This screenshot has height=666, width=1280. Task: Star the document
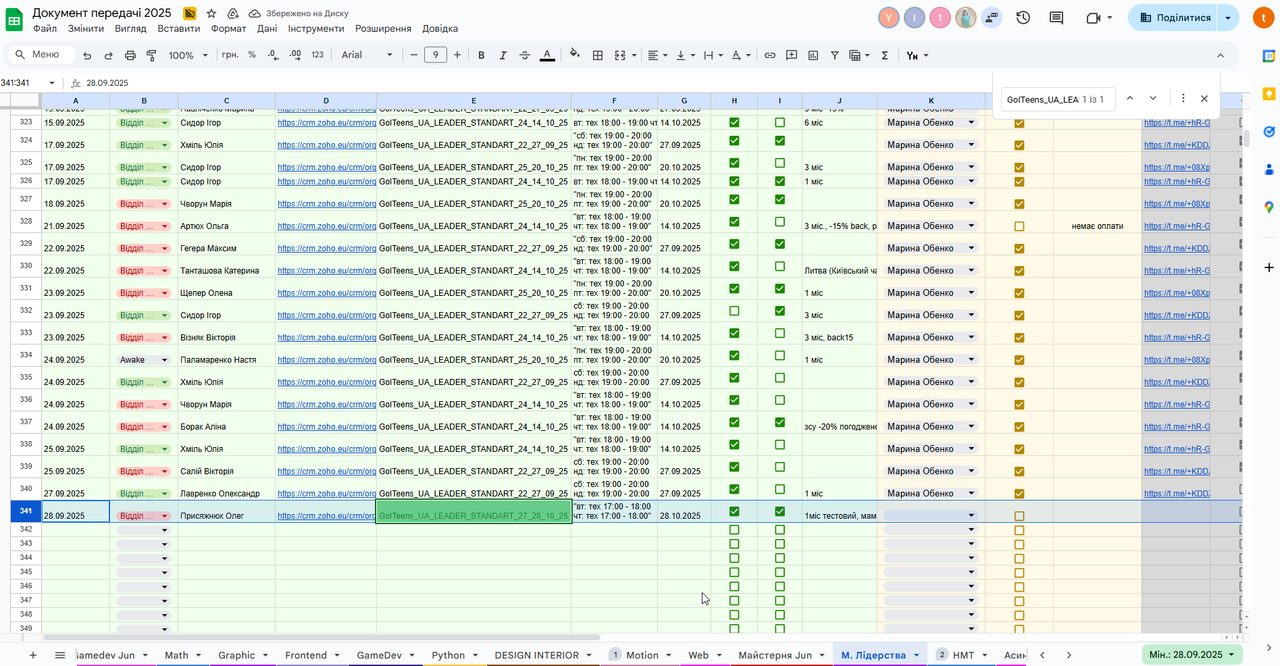[211, 14]
